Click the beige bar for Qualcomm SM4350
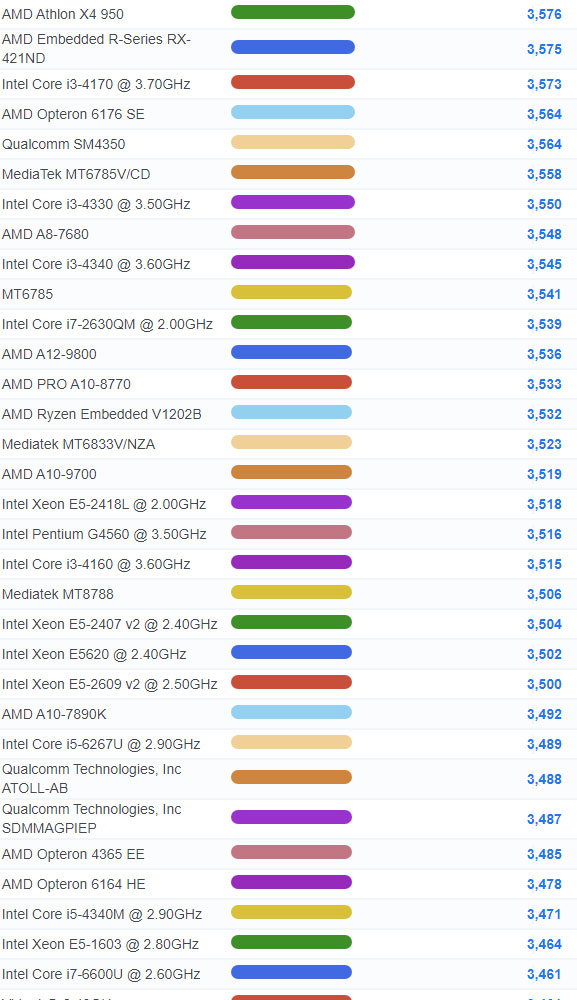 pyautogui.click(x=293, y=142)
